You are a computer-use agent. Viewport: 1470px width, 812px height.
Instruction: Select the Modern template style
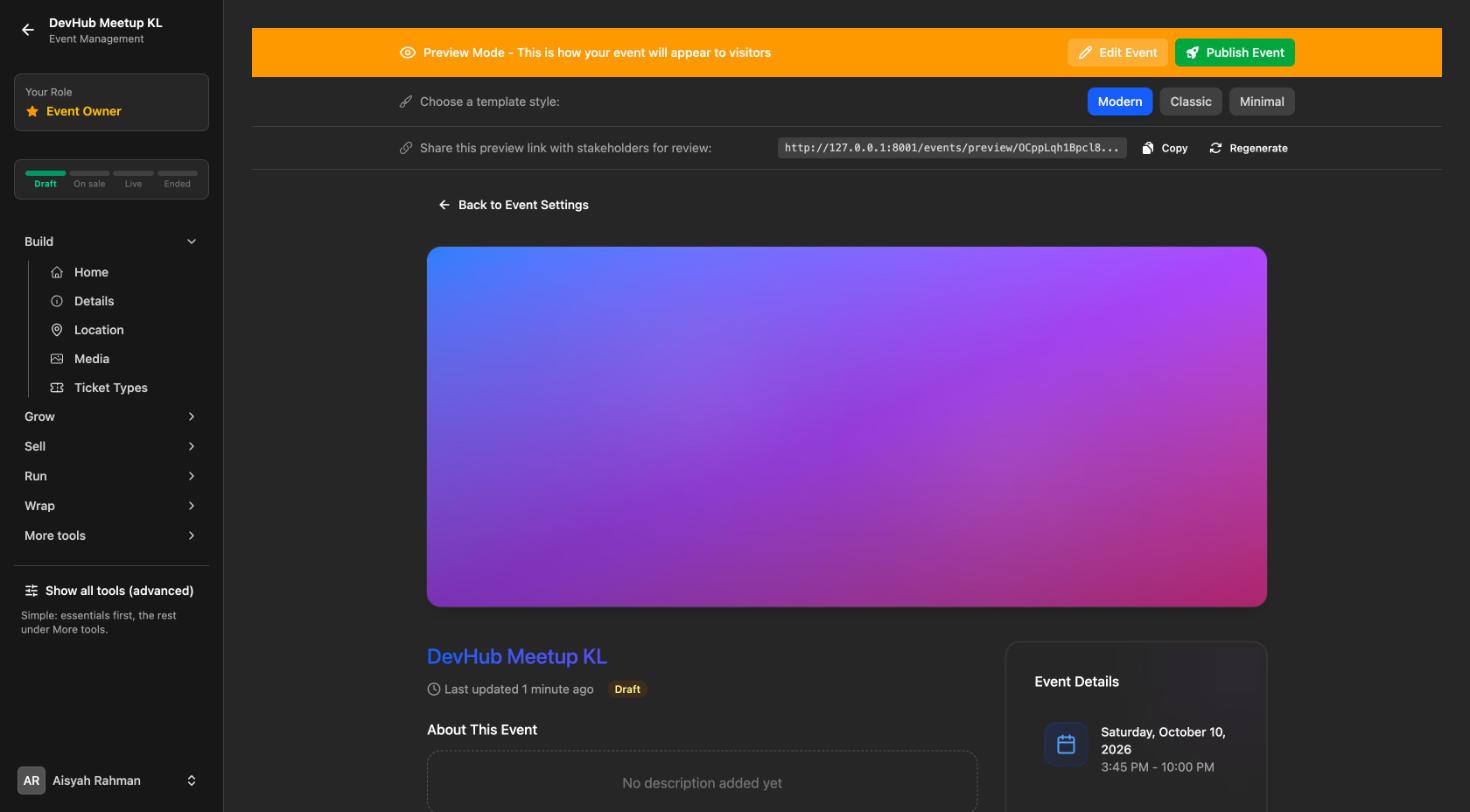tap(1120, 102)
